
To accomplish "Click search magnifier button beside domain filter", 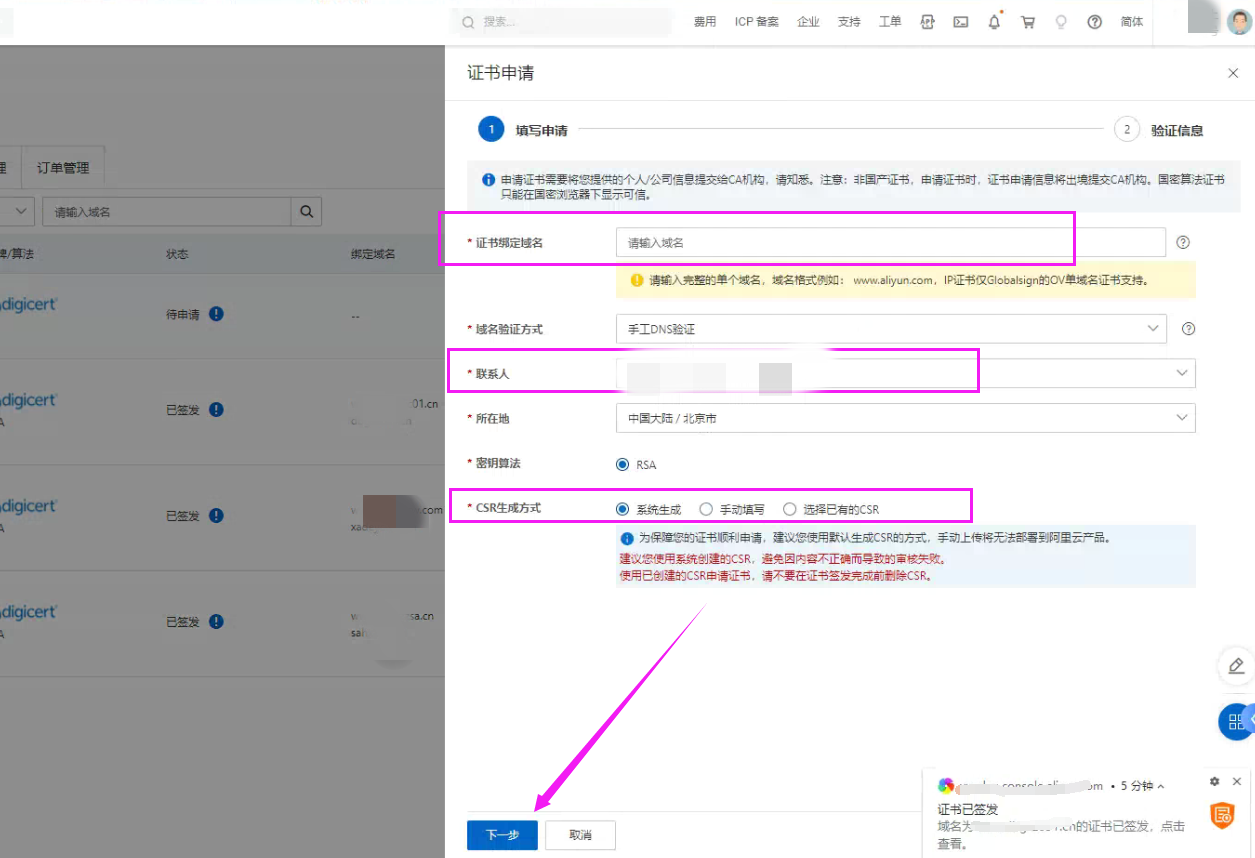I will 306,211.
